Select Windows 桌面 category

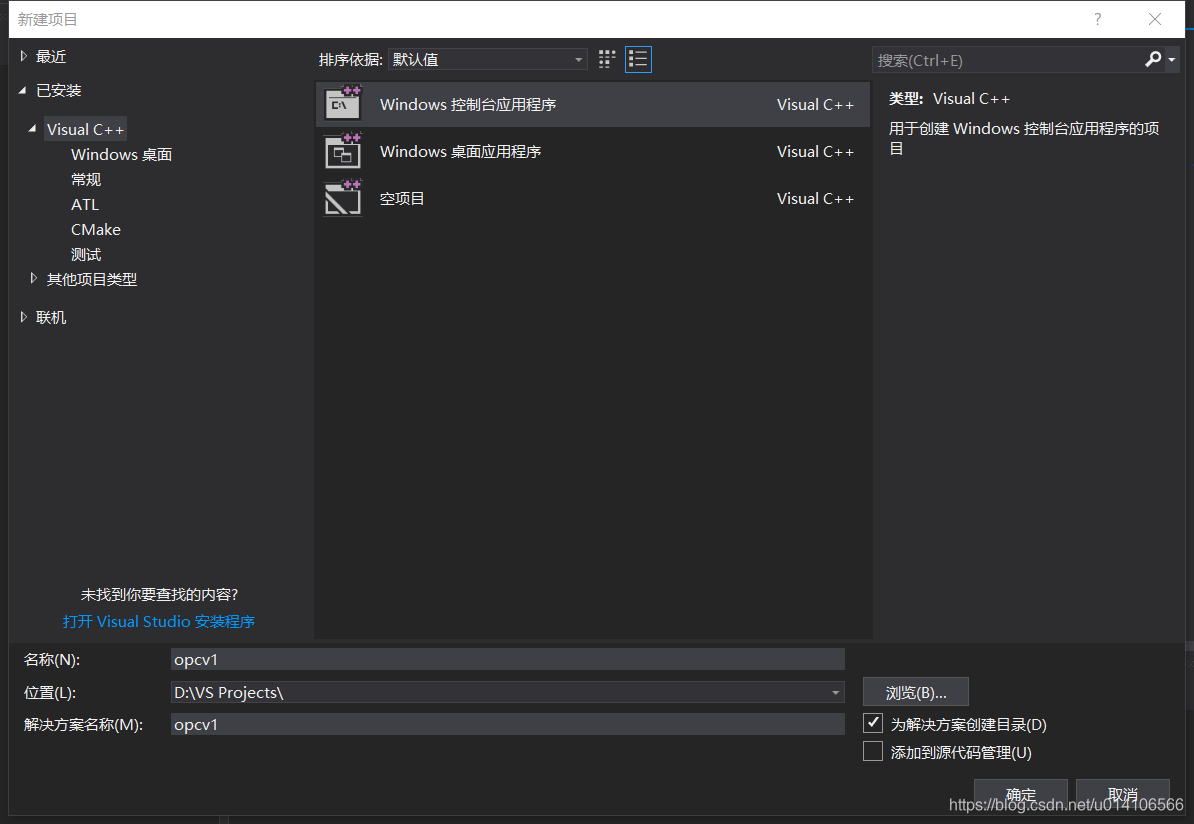point(121,155)
